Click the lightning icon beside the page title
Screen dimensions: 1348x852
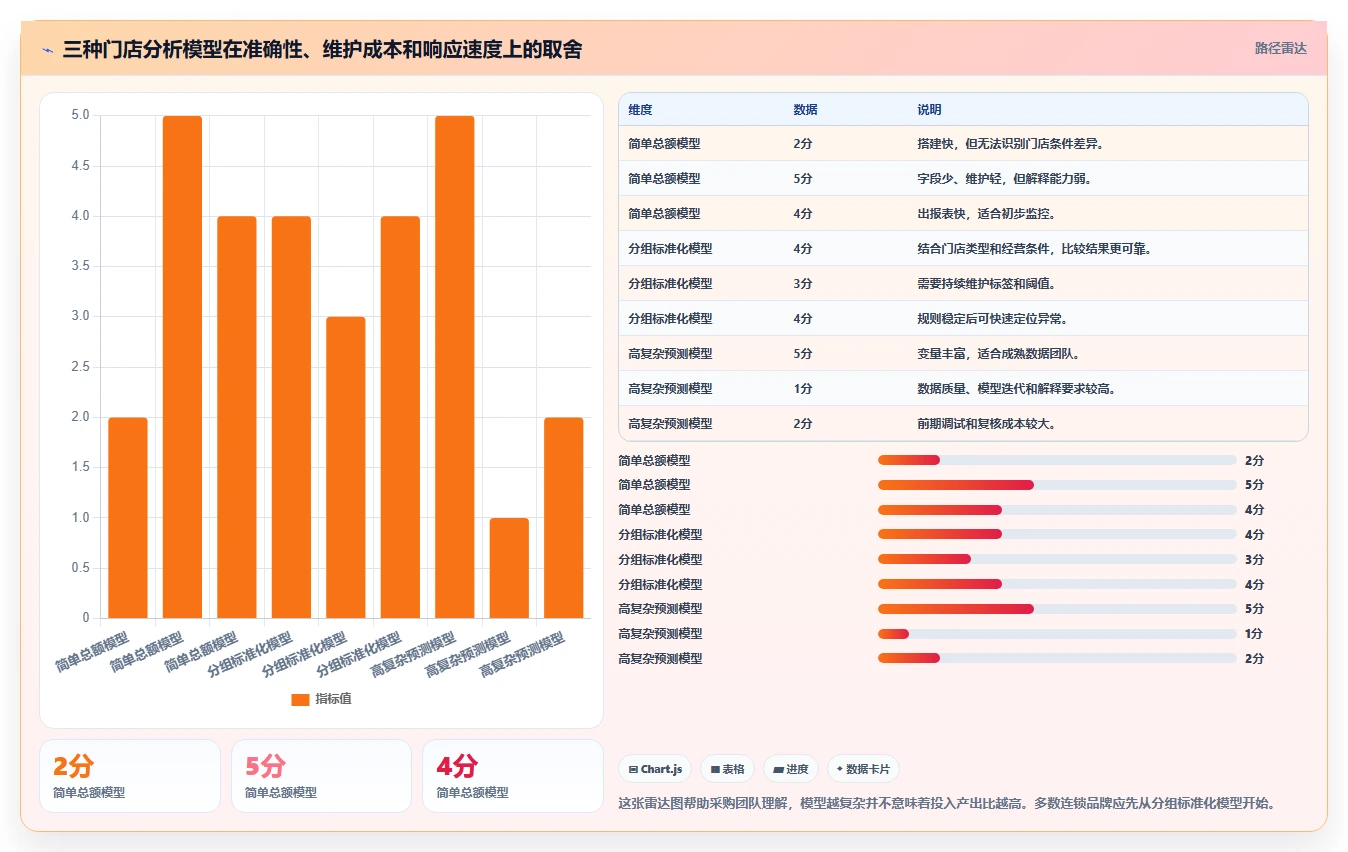pos(47,49)
